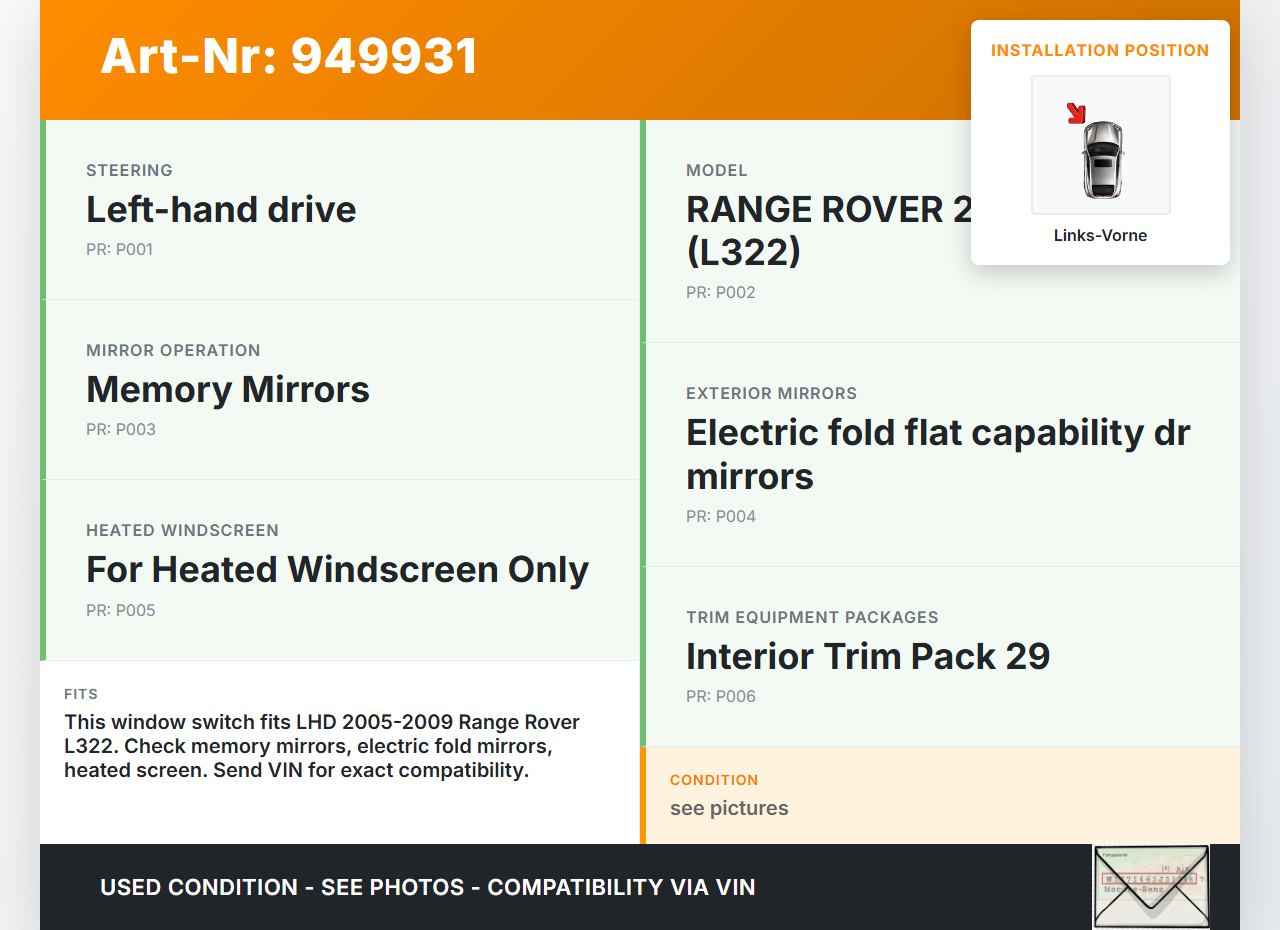Click the PR: P006 code

(x=720, y=697)
